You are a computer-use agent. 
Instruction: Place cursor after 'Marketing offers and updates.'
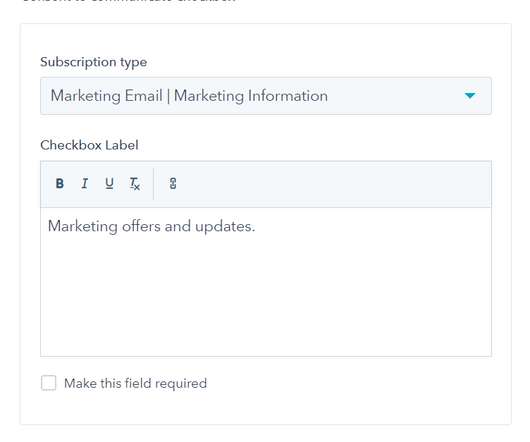(x=256, y=226)
